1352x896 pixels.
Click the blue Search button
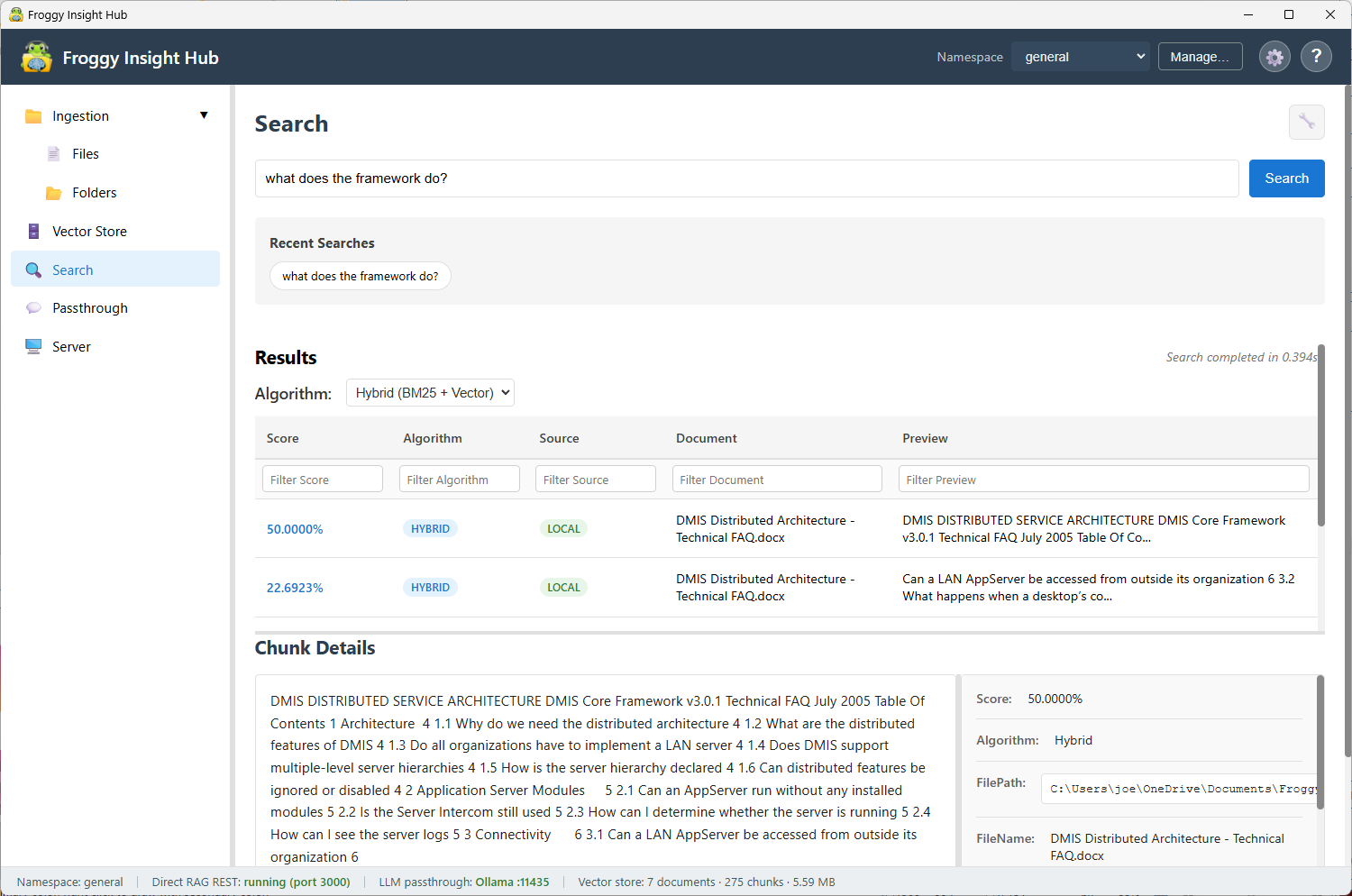coord(1286,178)
